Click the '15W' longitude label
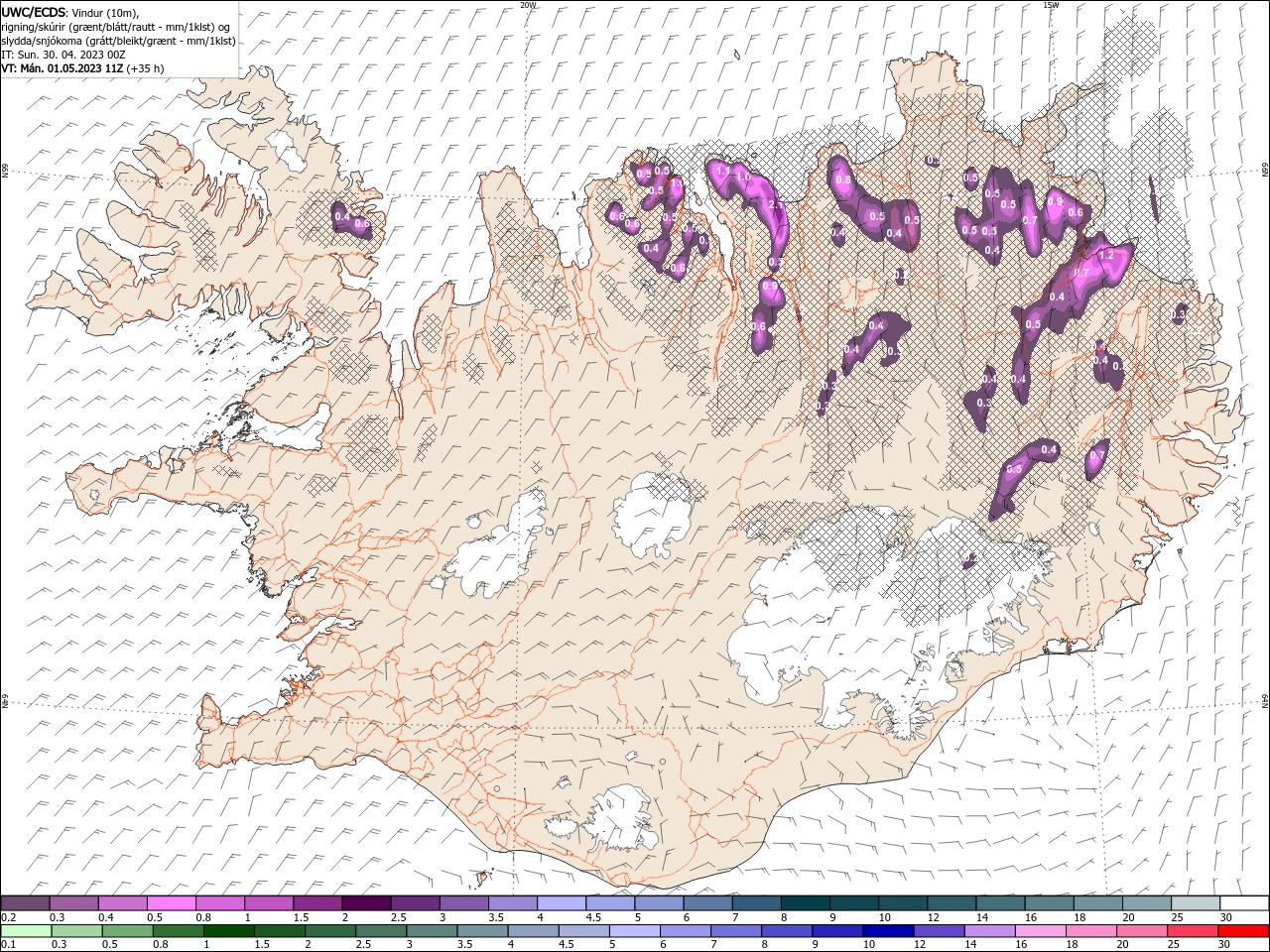This screenshot has height=952, width=1270. coord(1051,5)
